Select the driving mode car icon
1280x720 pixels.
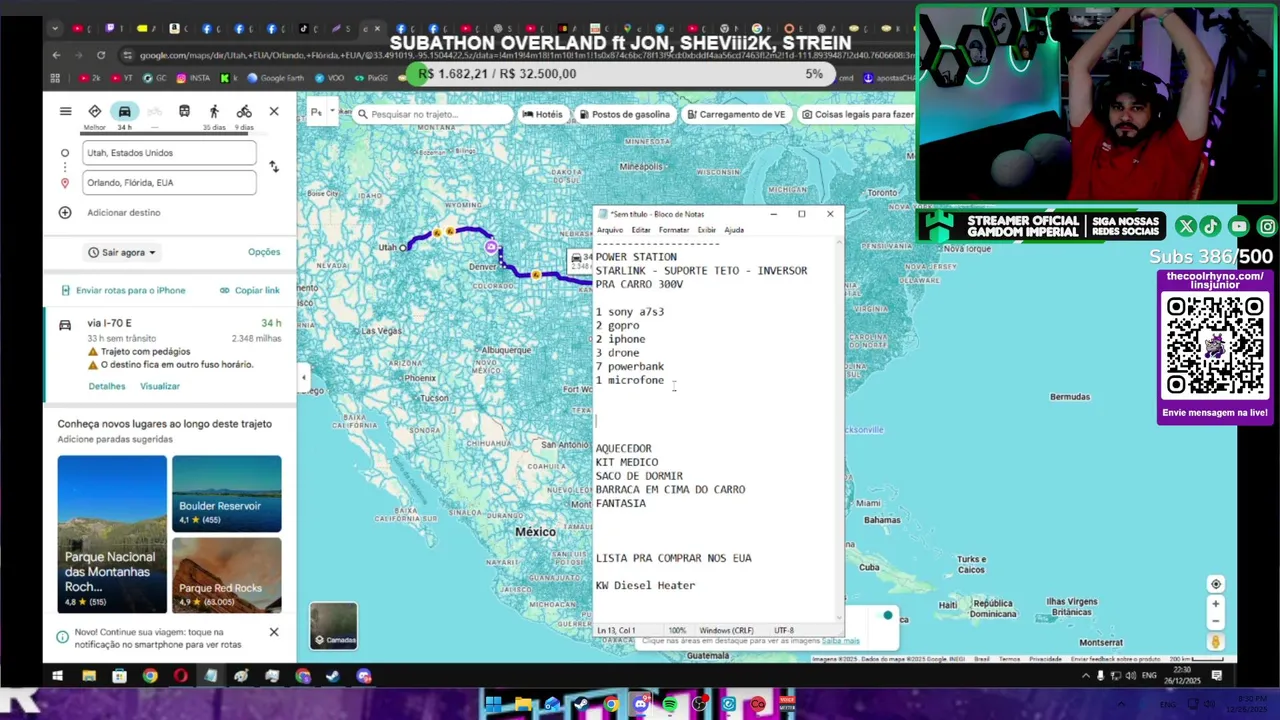click(124, 112)
